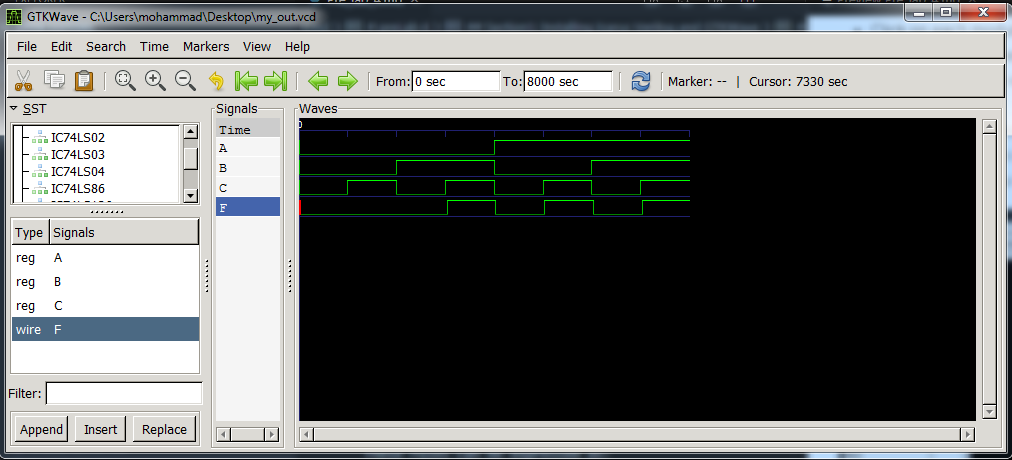Click the Copy traces icon
1012x460 pixels.
click(54, 81)
